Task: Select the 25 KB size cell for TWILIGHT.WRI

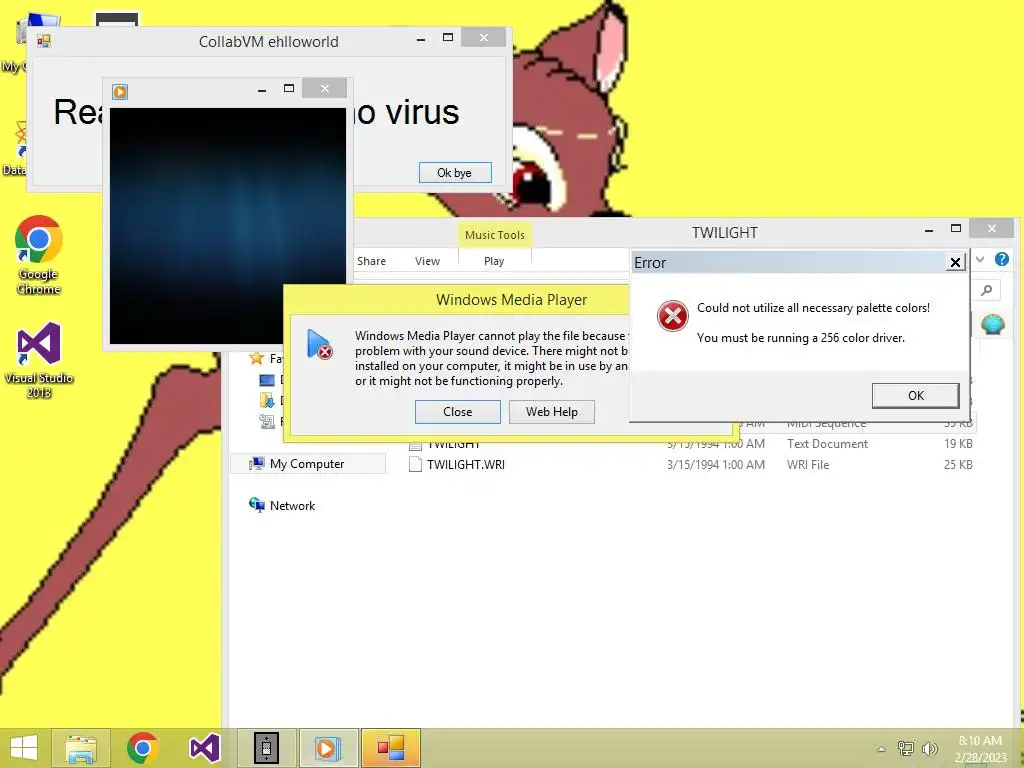Action: click(x=958, y=465)
